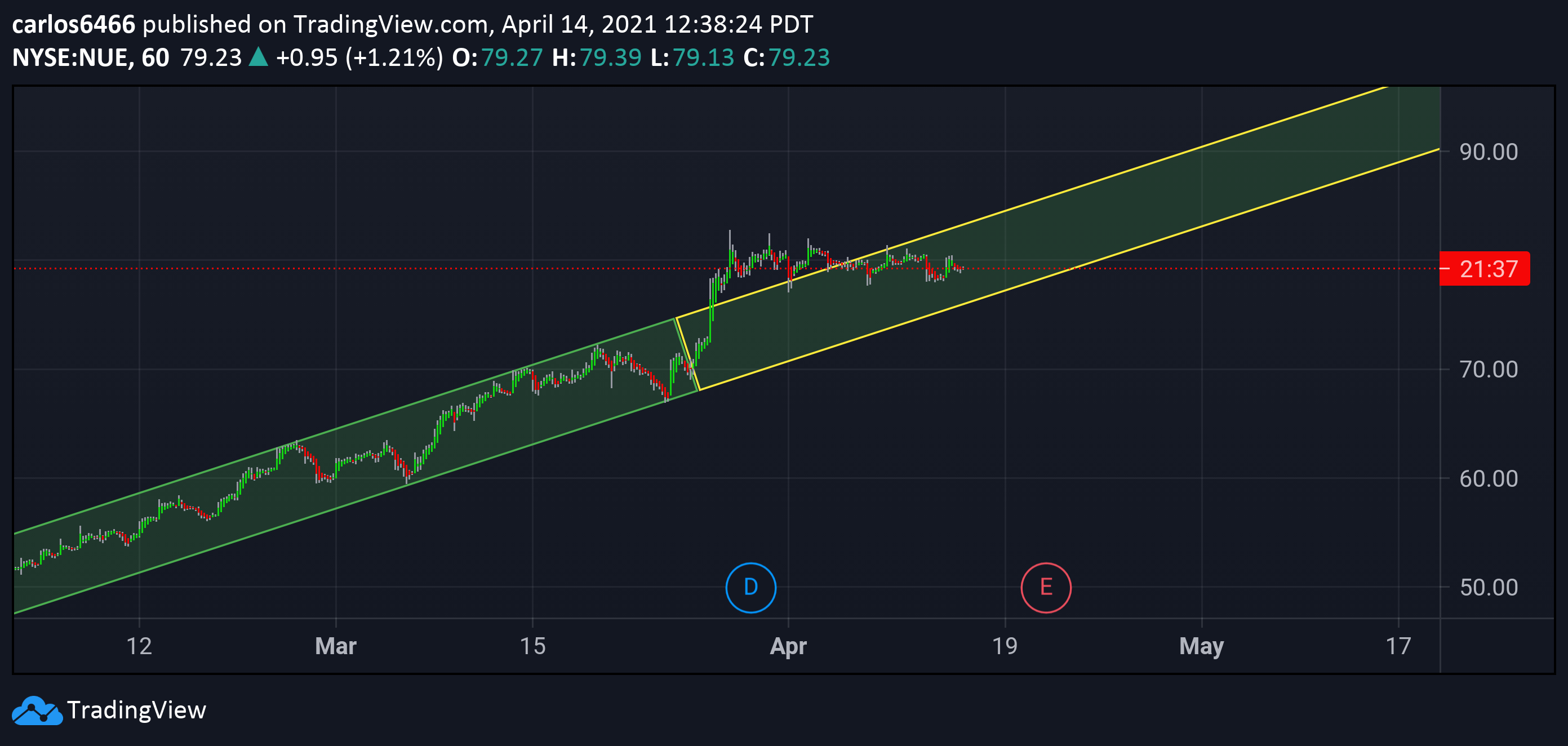Click the Apr label on time axis
The height and width of the screenshot is (746, 1568).
[x=788, y=646]
